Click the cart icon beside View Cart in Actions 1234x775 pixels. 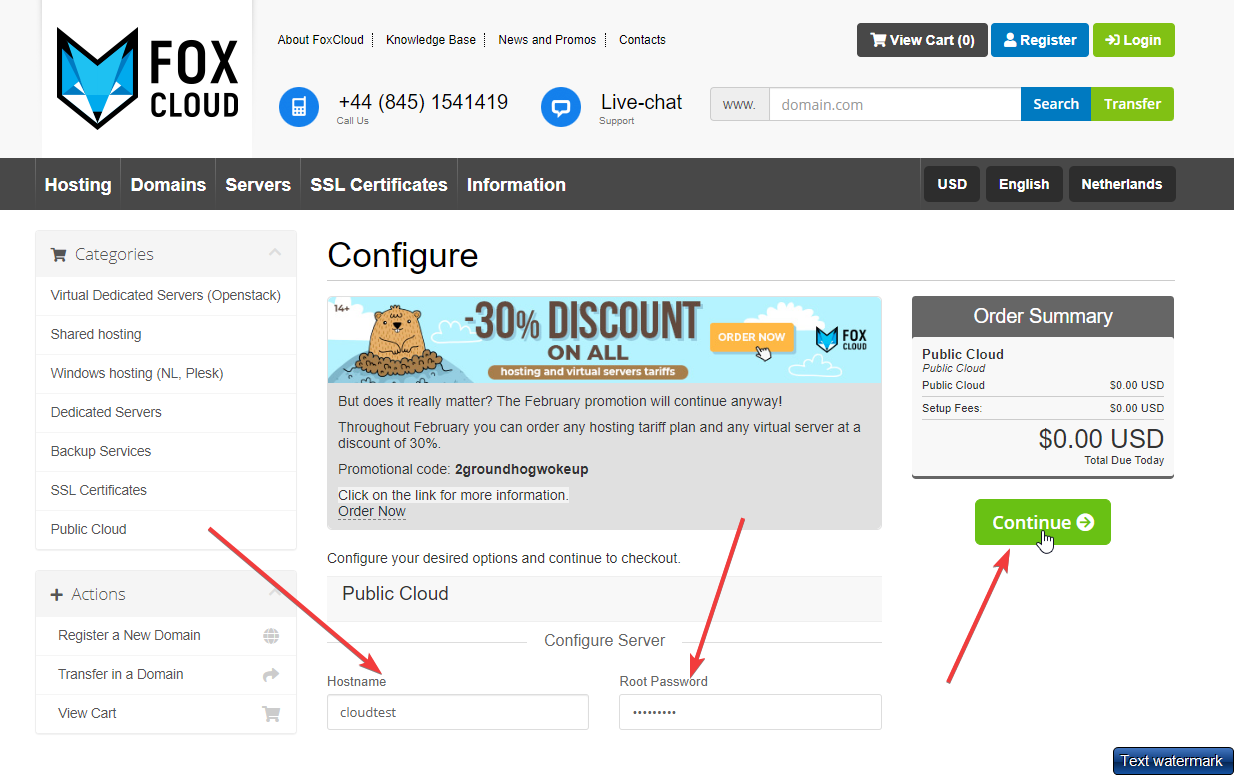click(x=271, y=714)
